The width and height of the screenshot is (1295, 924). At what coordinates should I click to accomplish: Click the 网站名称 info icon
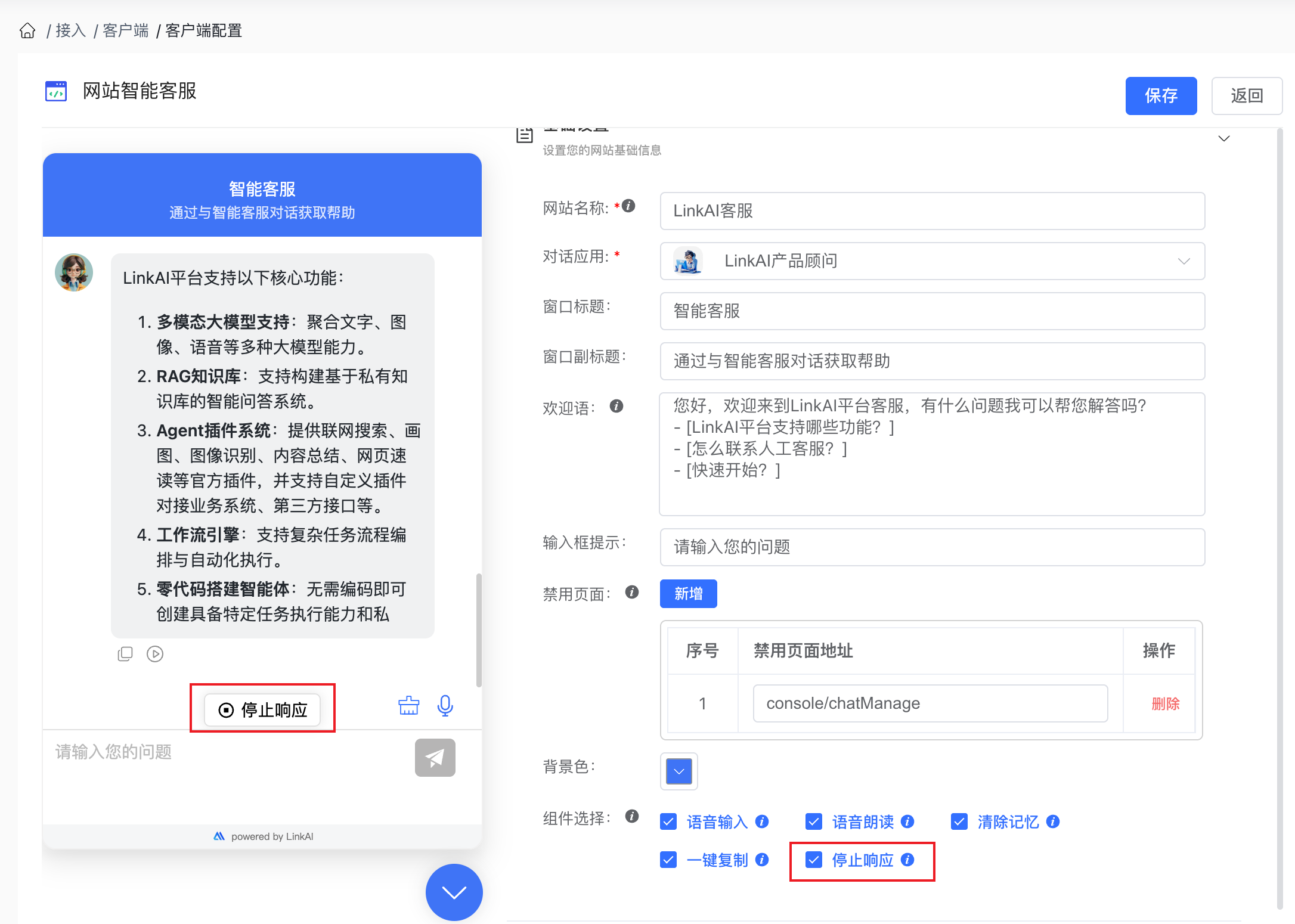tap(628, 206)
